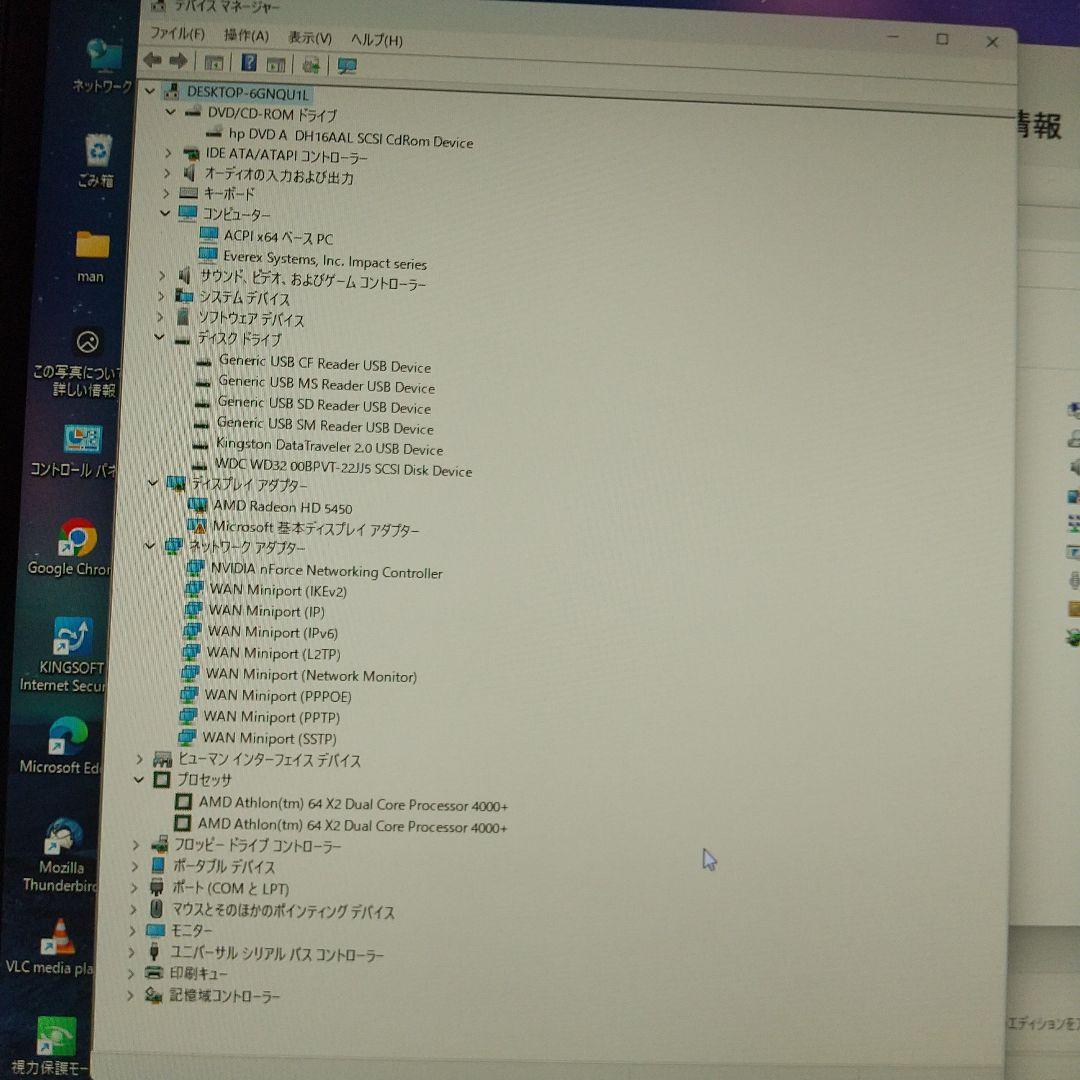
Task: Collapse the コンピューター category
Action: (x=165, y=213)
